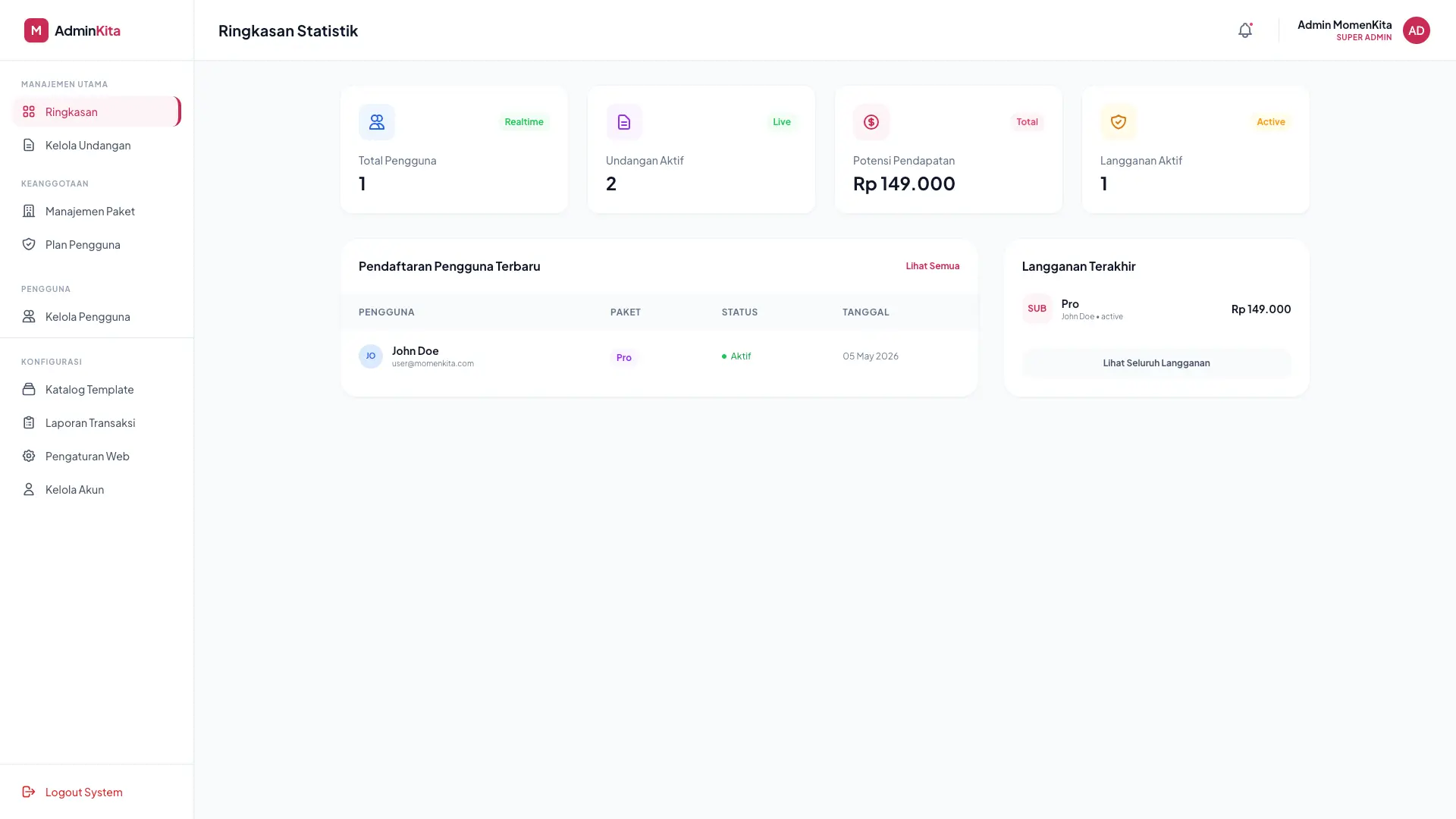This screenshot has height=819, width=1456.
Task: Click the user@momenkita.com email
Action: click(433, 363)
